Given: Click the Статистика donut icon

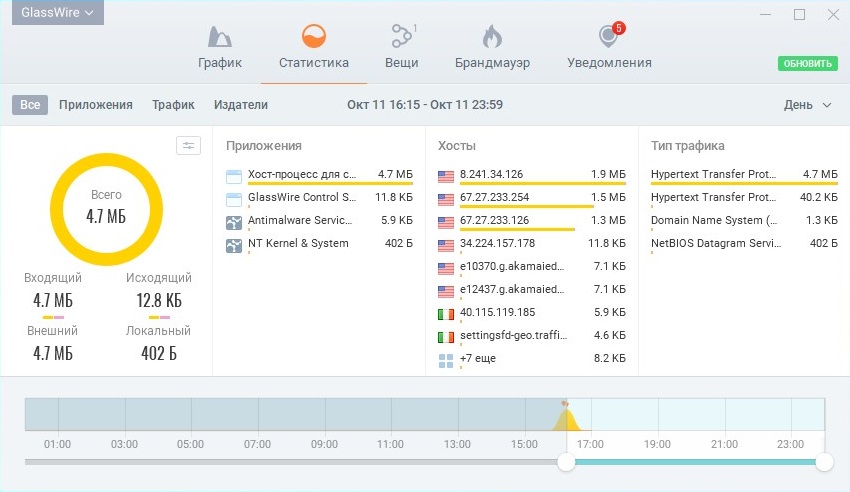Looking at the screenshot, I should [x=314, y=37].
